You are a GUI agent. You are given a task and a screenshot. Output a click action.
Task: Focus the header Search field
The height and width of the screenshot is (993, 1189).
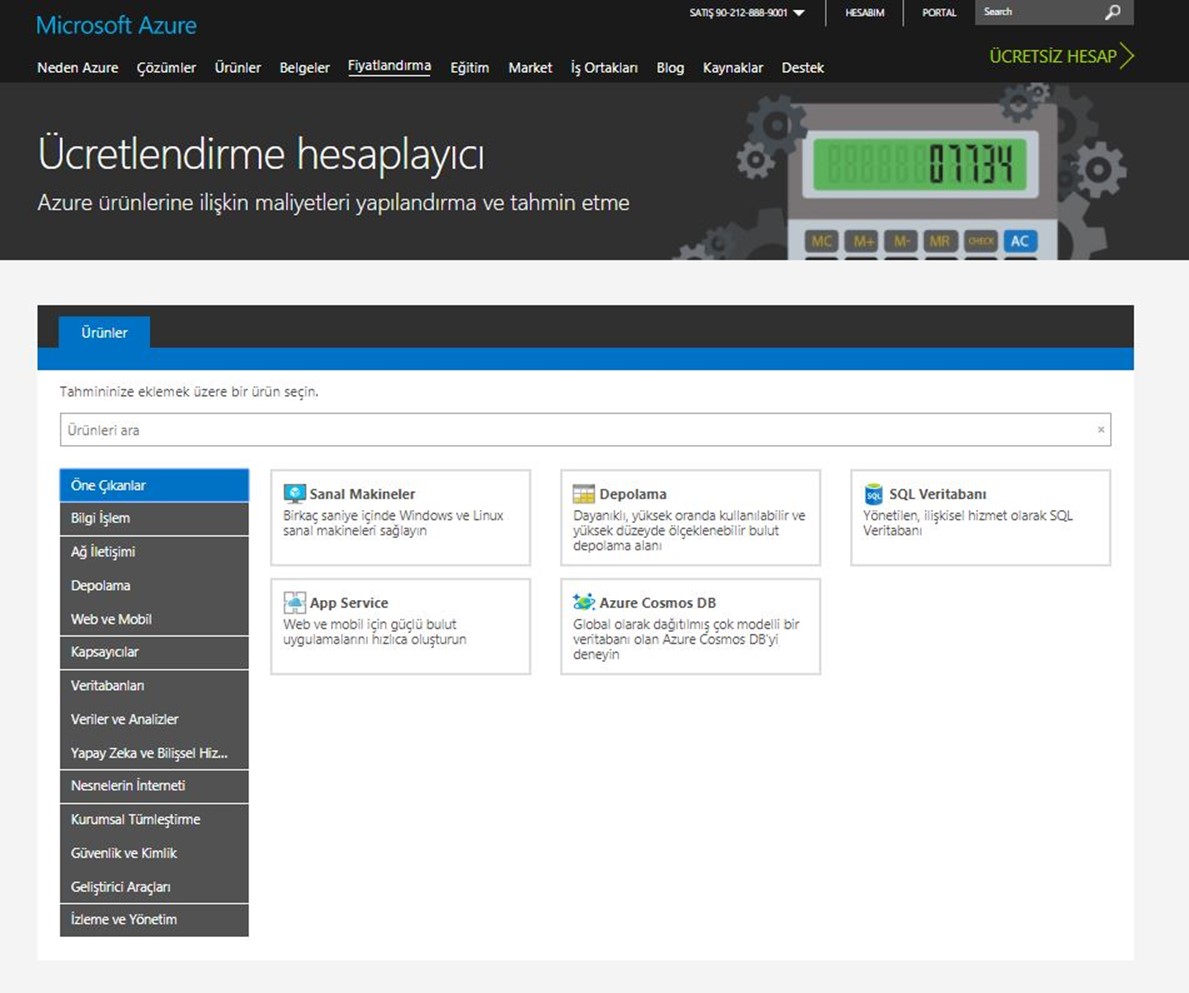1039,12
